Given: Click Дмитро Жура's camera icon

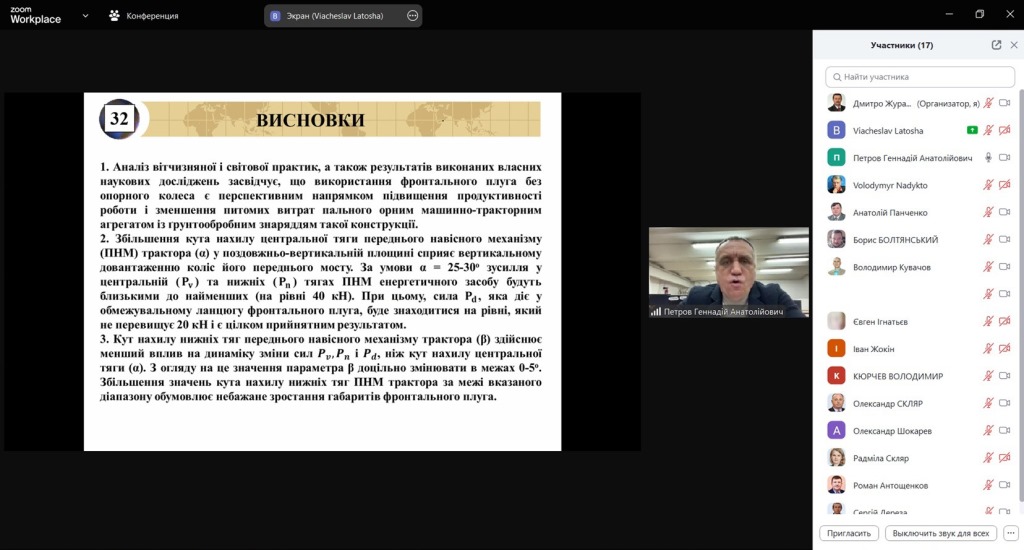Looking at the screenshot, I should point(1005,103).
